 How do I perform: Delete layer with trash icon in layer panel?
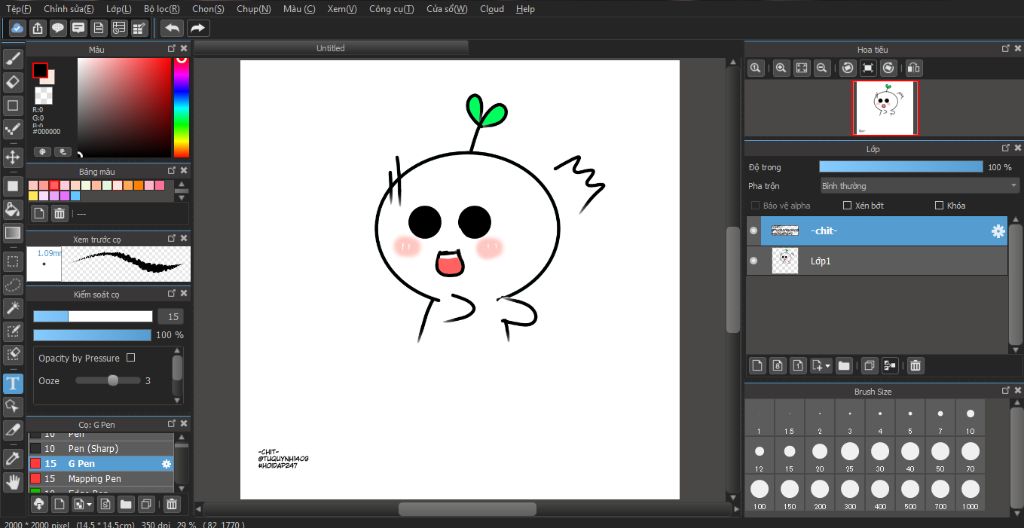click(915, 366)
